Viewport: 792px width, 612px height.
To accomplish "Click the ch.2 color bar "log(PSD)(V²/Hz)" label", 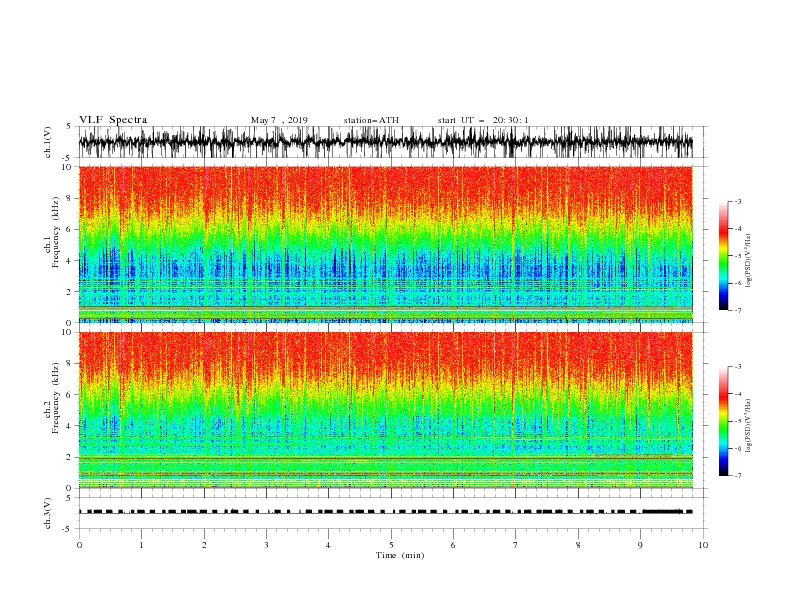I will (748, 425).
